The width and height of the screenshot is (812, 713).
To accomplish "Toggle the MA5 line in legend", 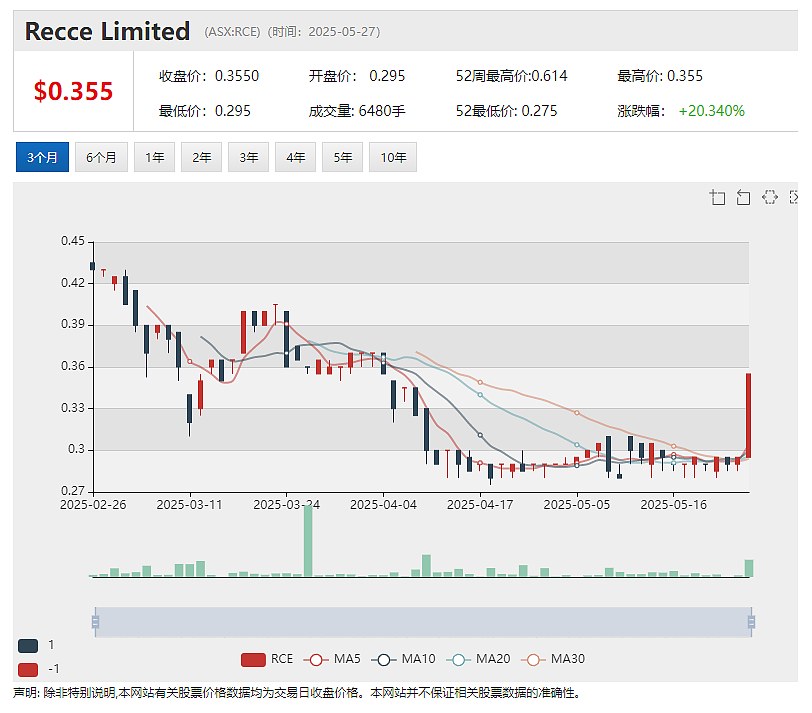I will [332, 659].
